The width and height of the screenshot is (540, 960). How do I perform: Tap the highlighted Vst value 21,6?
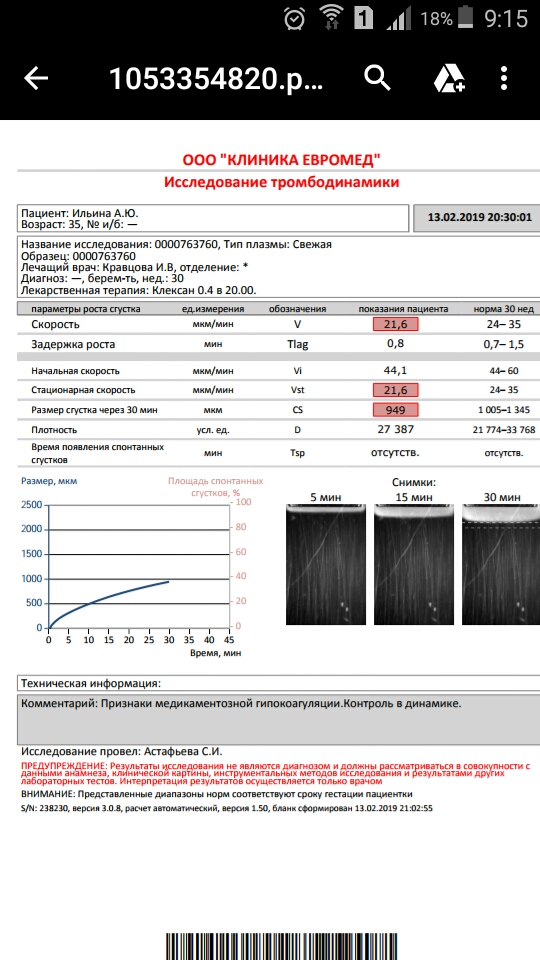pyautogui.click(x=396, y=390)
